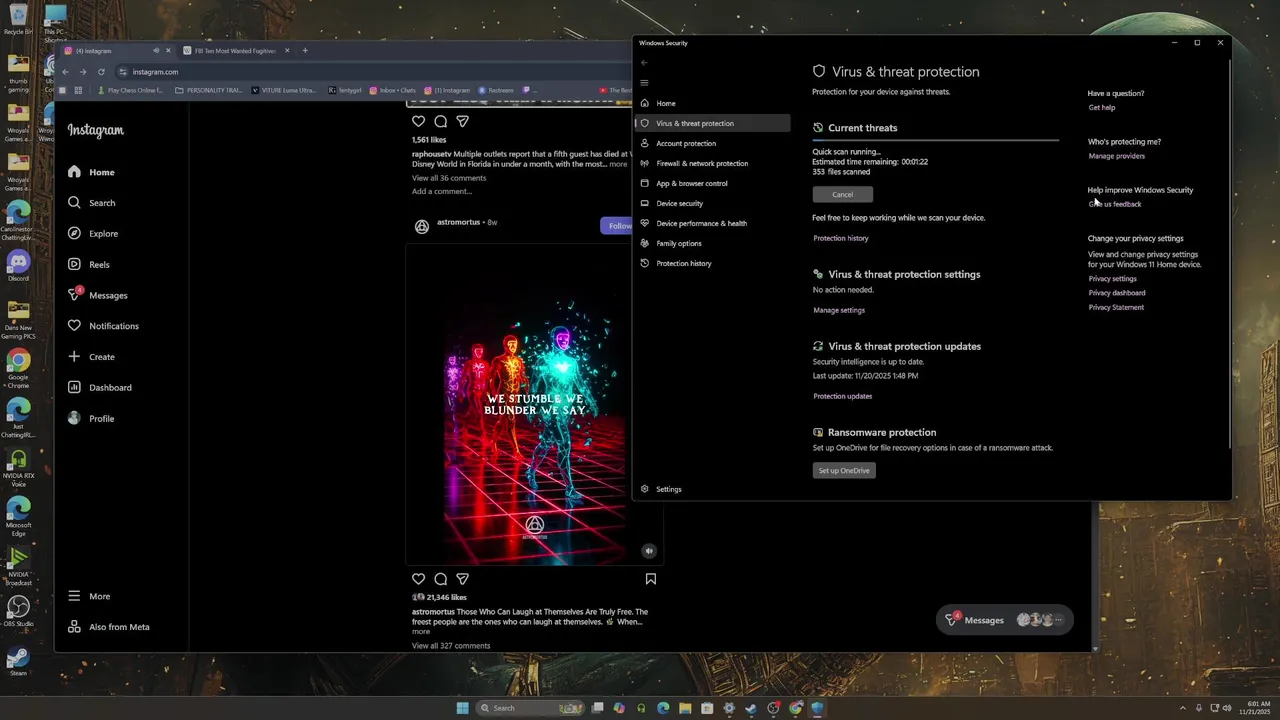Switch to FBI Ten Most Wanted Fugitives tab
This screenshot has height=720, width=1280.
click(x=235, y=50)
